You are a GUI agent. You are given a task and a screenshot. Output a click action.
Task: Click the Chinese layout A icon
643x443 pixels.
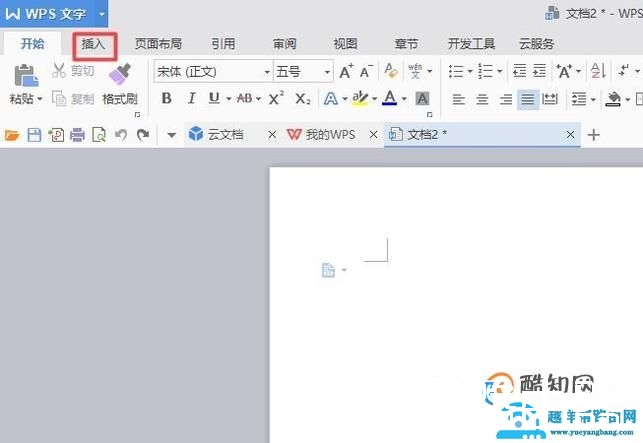[x=564, y=71]
